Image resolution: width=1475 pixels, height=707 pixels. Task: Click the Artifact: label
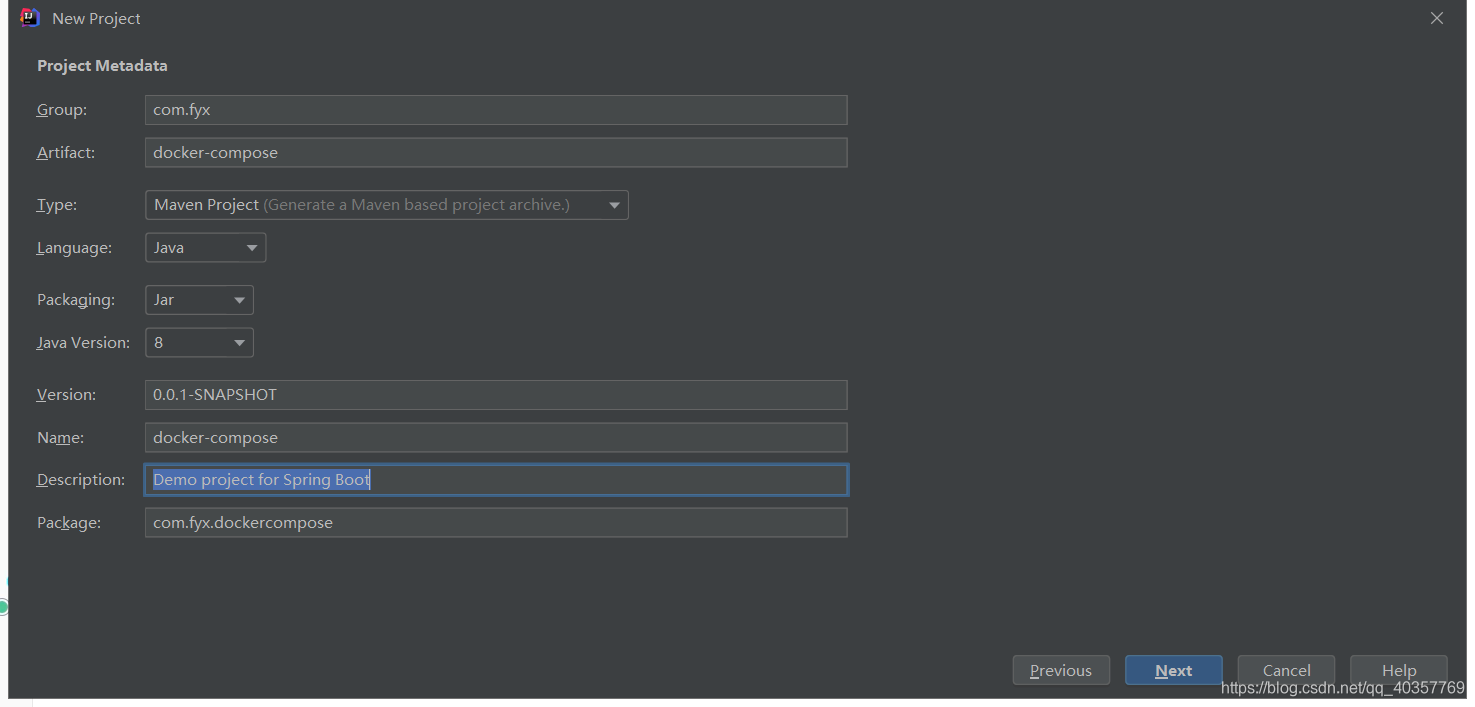66,153
